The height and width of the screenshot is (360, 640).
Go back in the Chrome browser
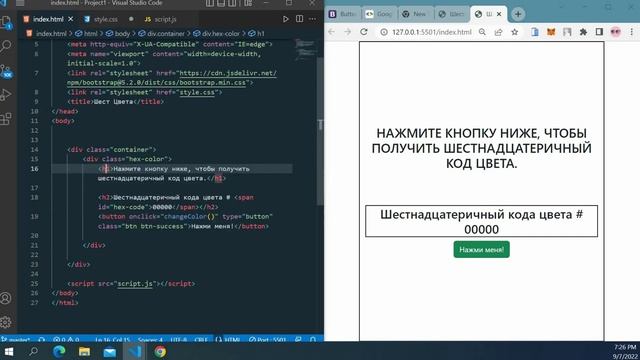tap(331, 32)
